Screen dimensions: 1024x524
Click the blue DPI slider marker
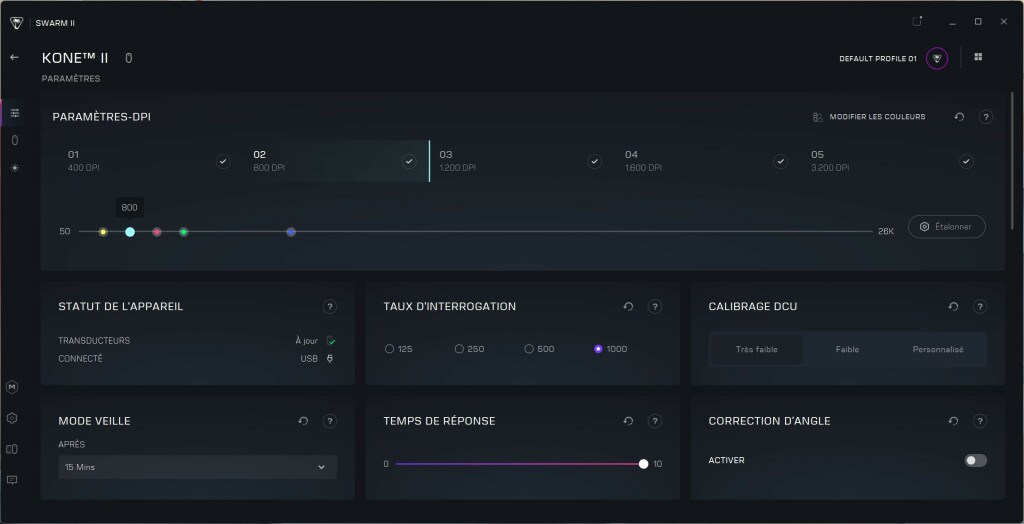(x=291, y=232)
